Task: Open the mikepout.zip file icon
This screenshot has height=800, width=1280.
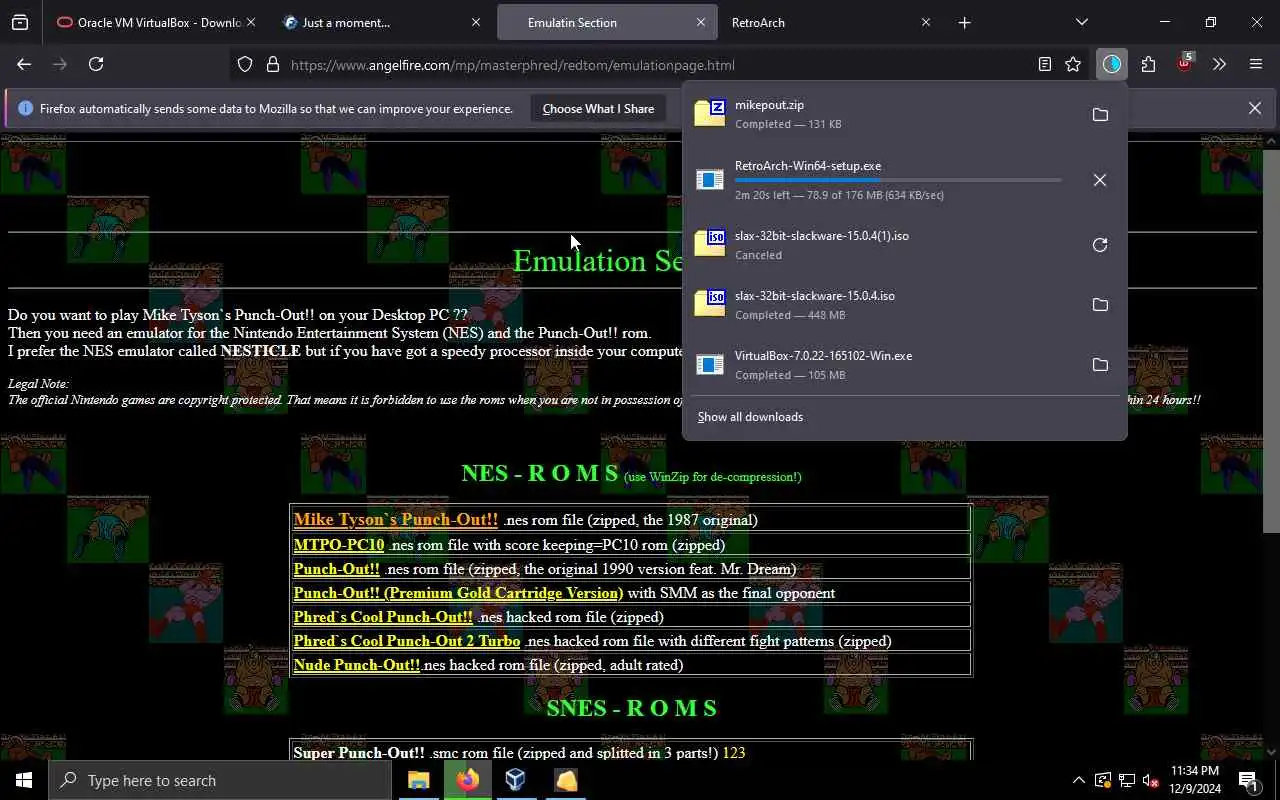Action: (x=710, y=114)
